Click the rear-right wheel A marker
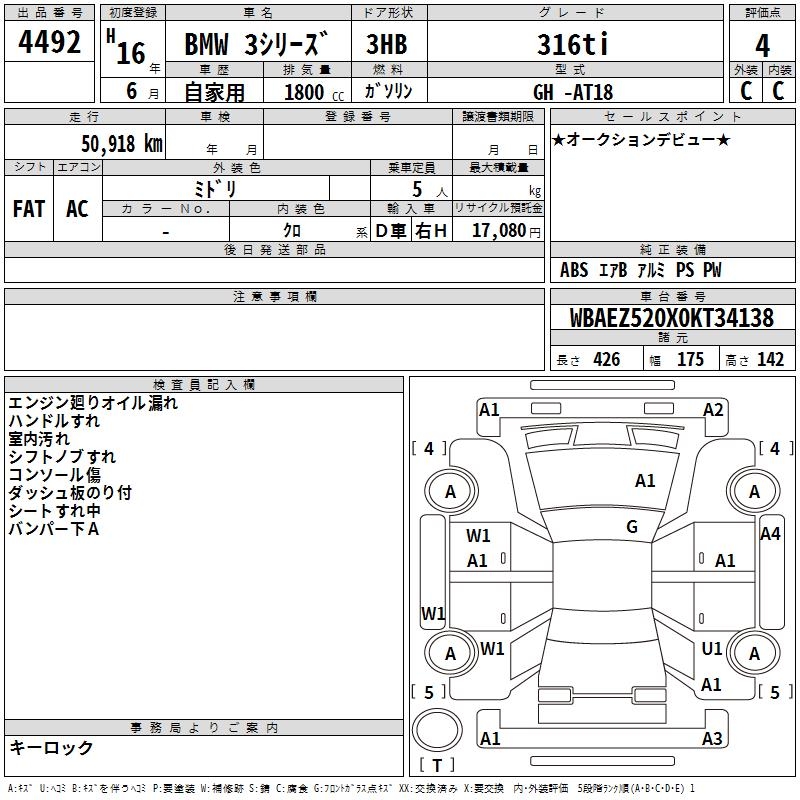The height and width of the screenshot is (800, 800). 754,654
